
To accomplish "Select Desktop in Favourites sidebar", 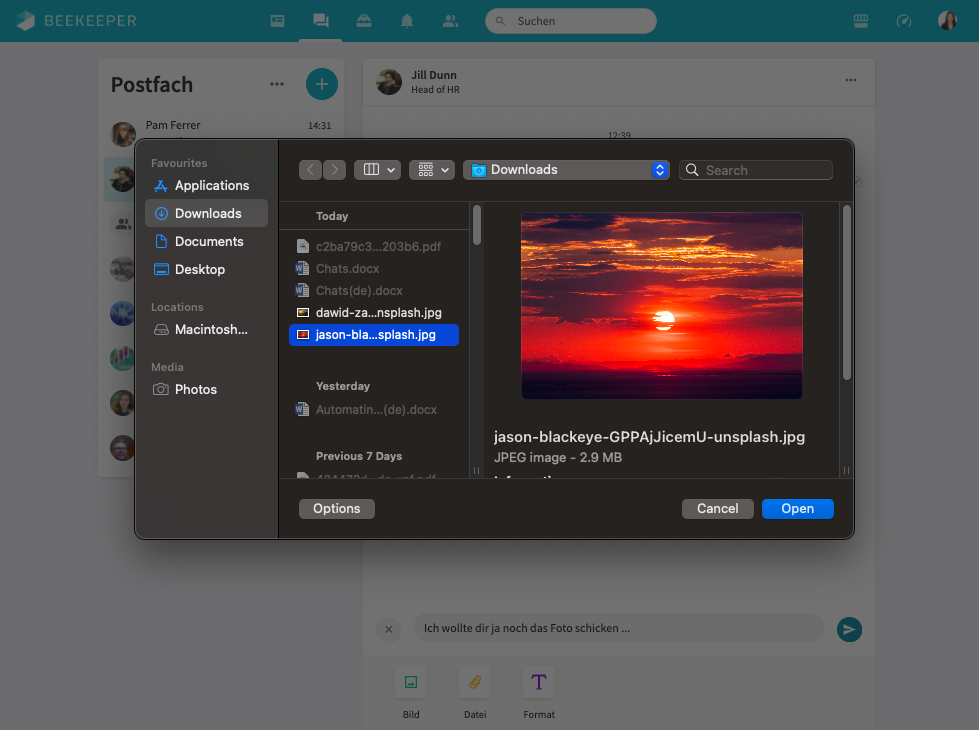I will tap(207, 270).
